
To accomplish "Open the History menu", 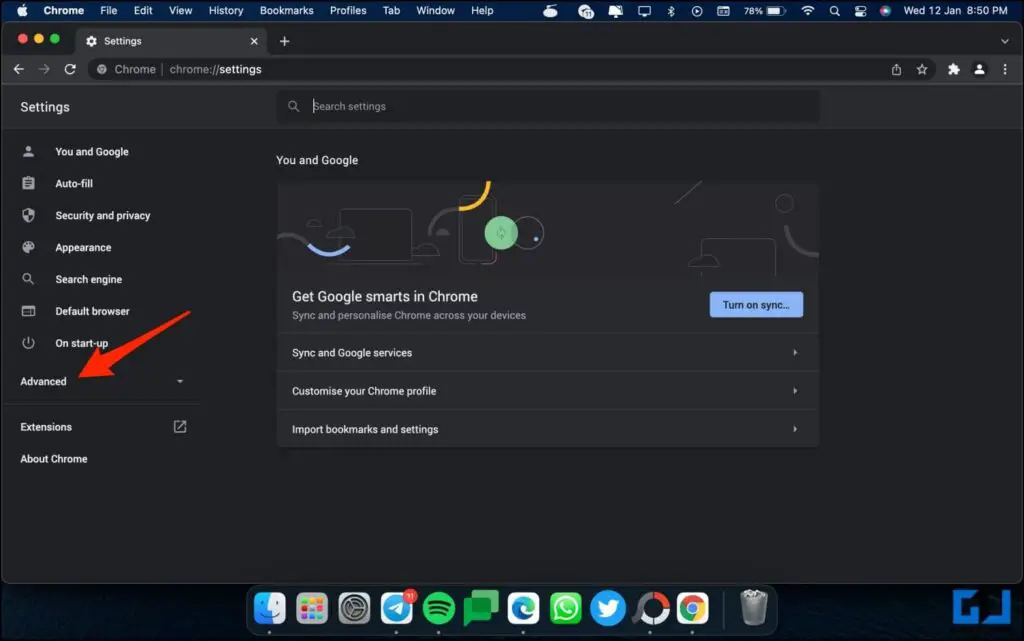I will coord(226,10).
